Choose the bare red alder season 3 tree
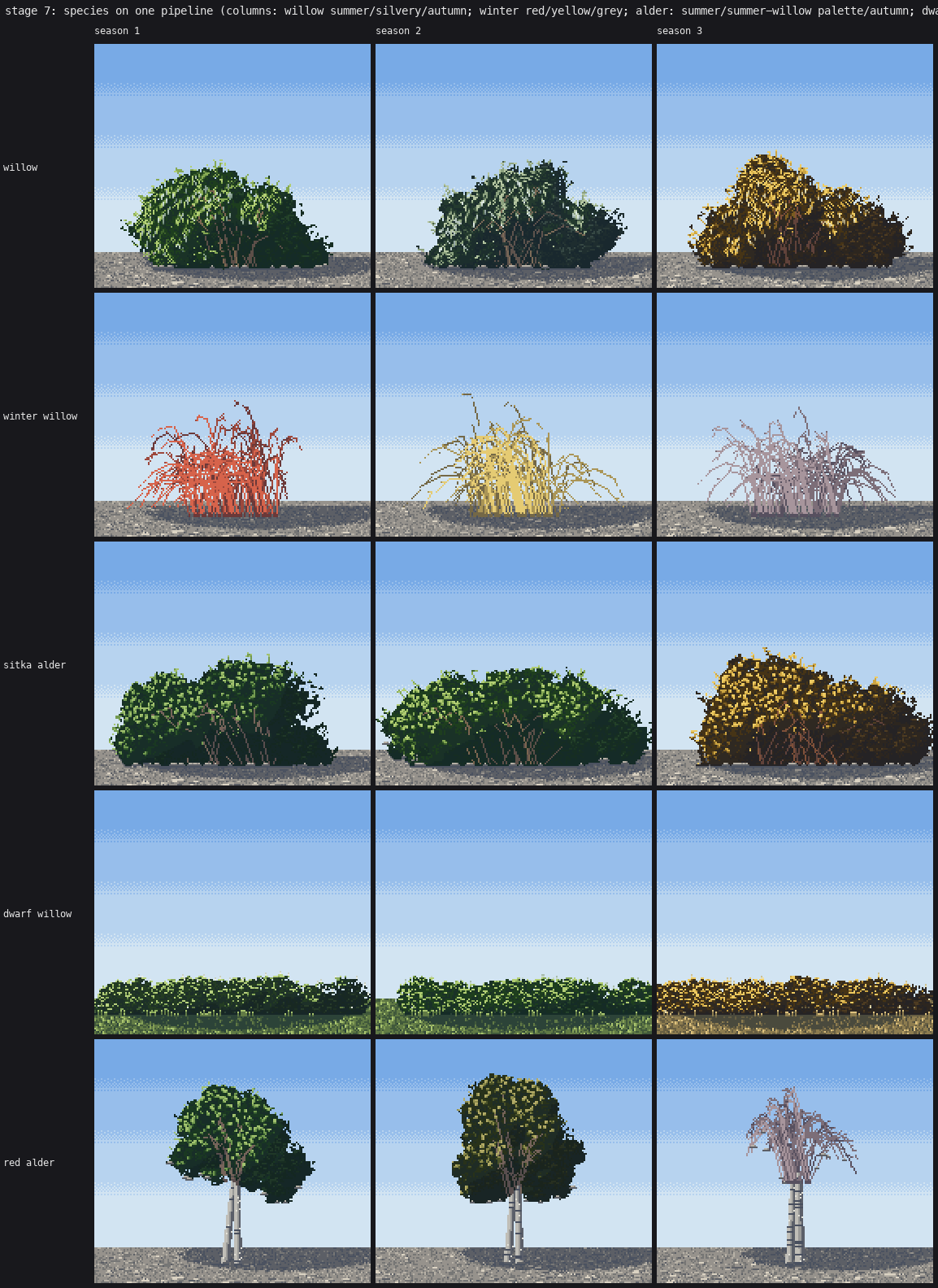This screenshot has width=938, height=1288. (795, 1161)
